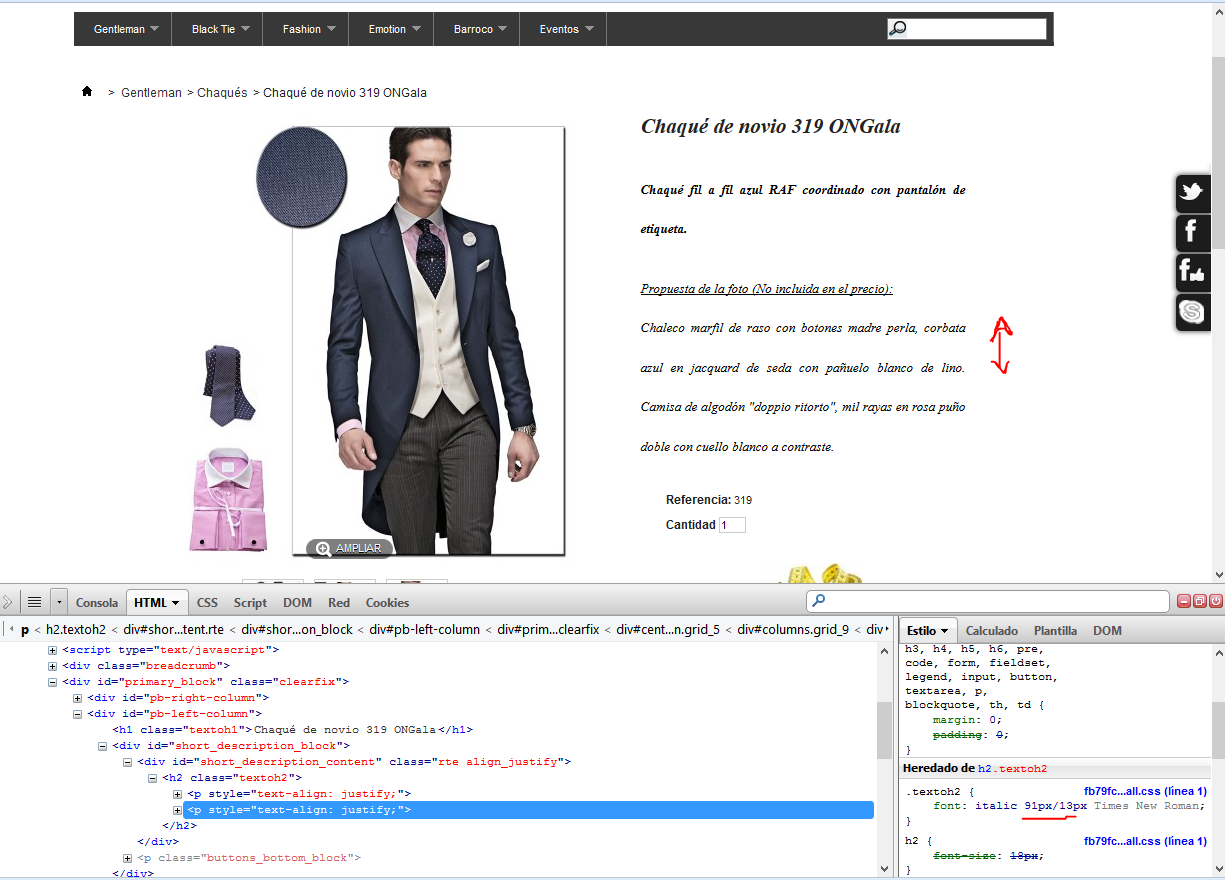
Task: Open the Facebook sidebar icon
Action: tap(1192, 233)
